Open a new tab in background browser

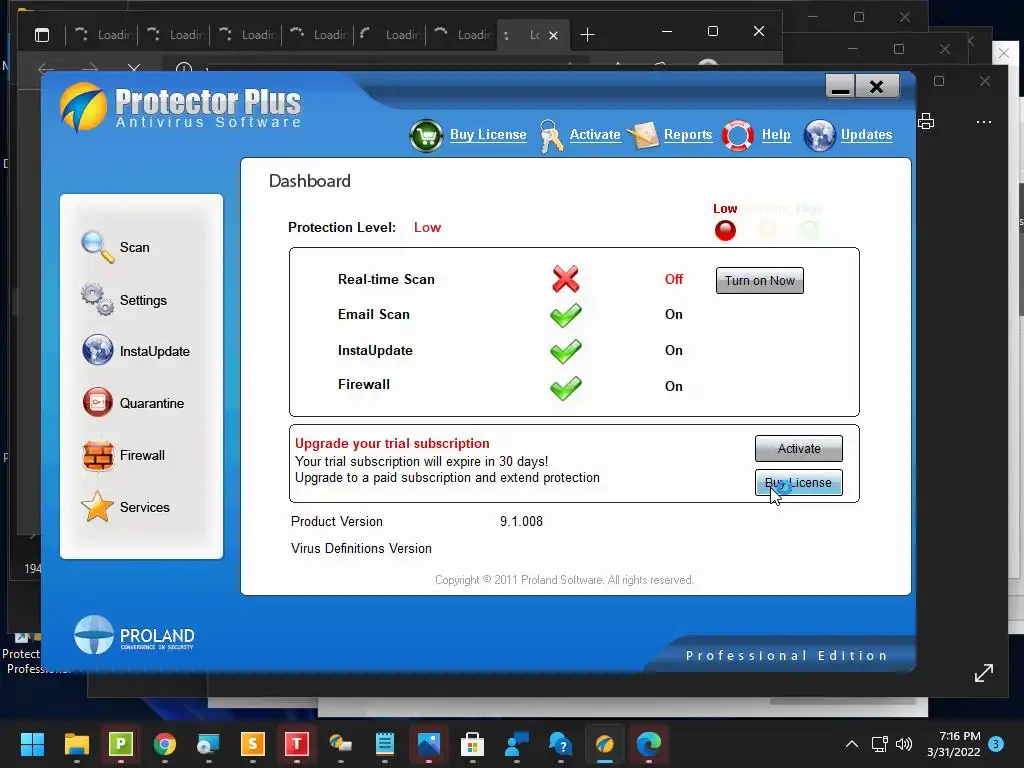(587, 35)
